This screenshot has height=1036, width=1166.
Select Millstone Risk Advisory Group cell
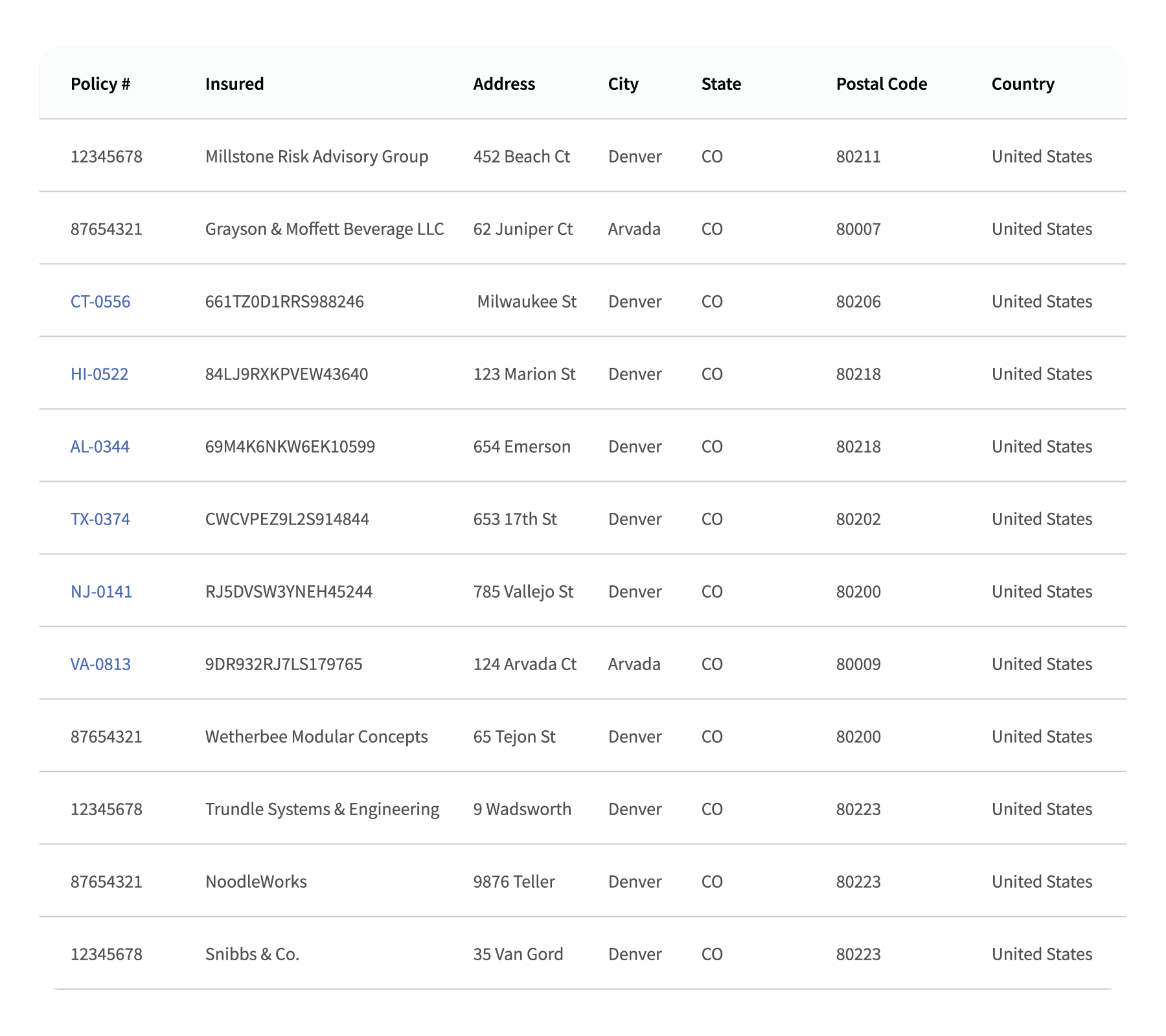point(317,156)
